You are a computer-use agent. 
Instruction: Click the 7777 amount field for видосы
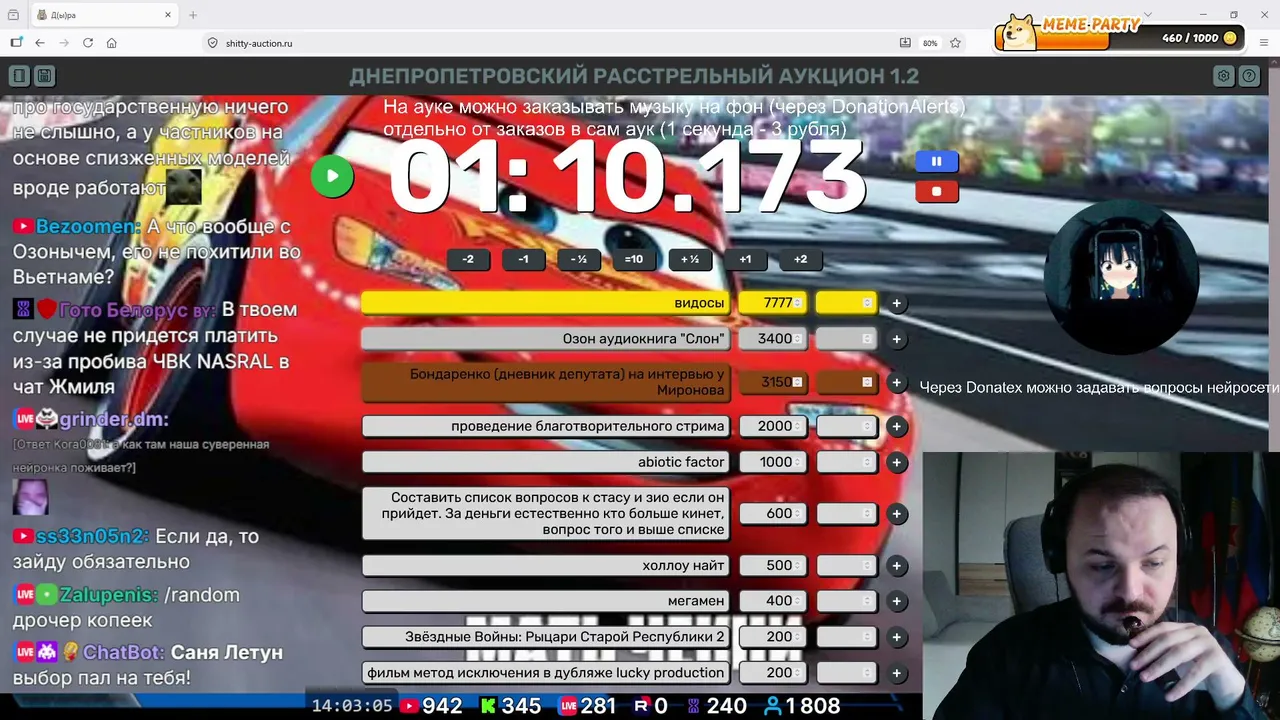click(x=773, y=303)
